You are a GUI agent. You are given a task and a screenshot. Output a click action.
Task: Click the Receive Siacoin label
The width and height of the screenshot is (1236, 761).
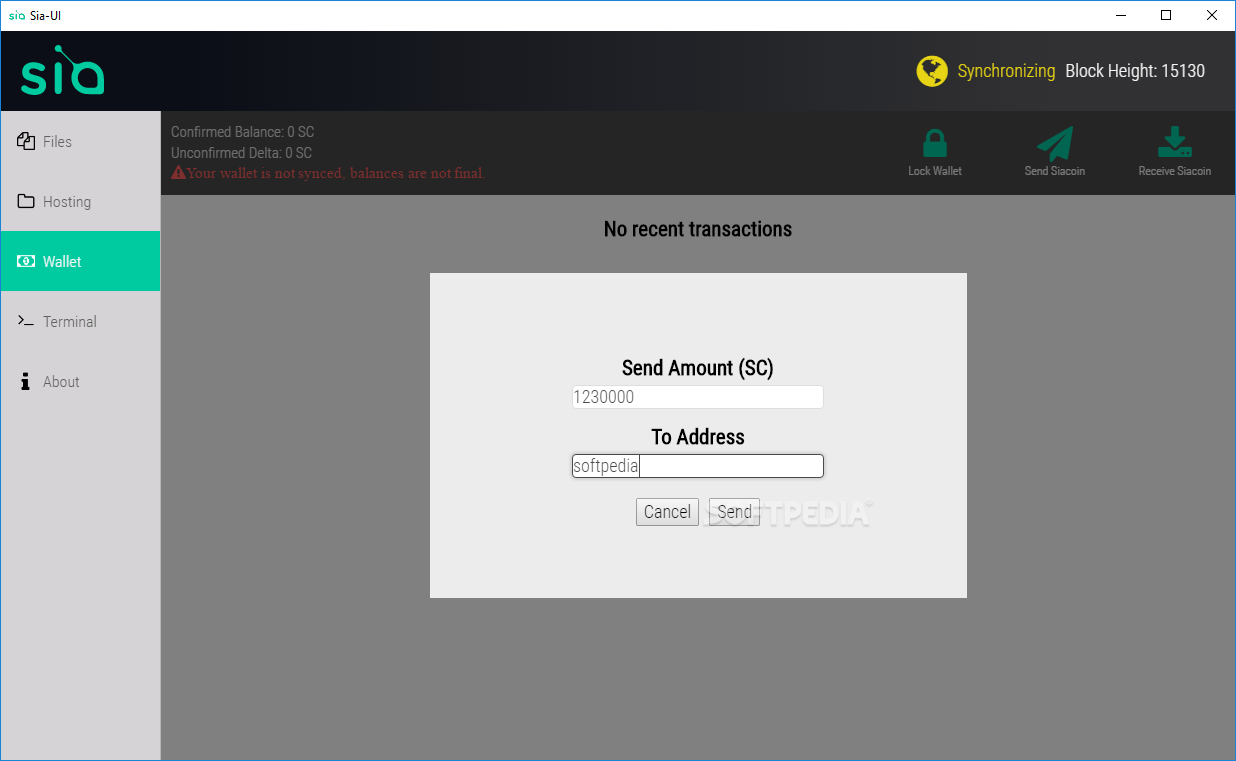pos(1175,171)
